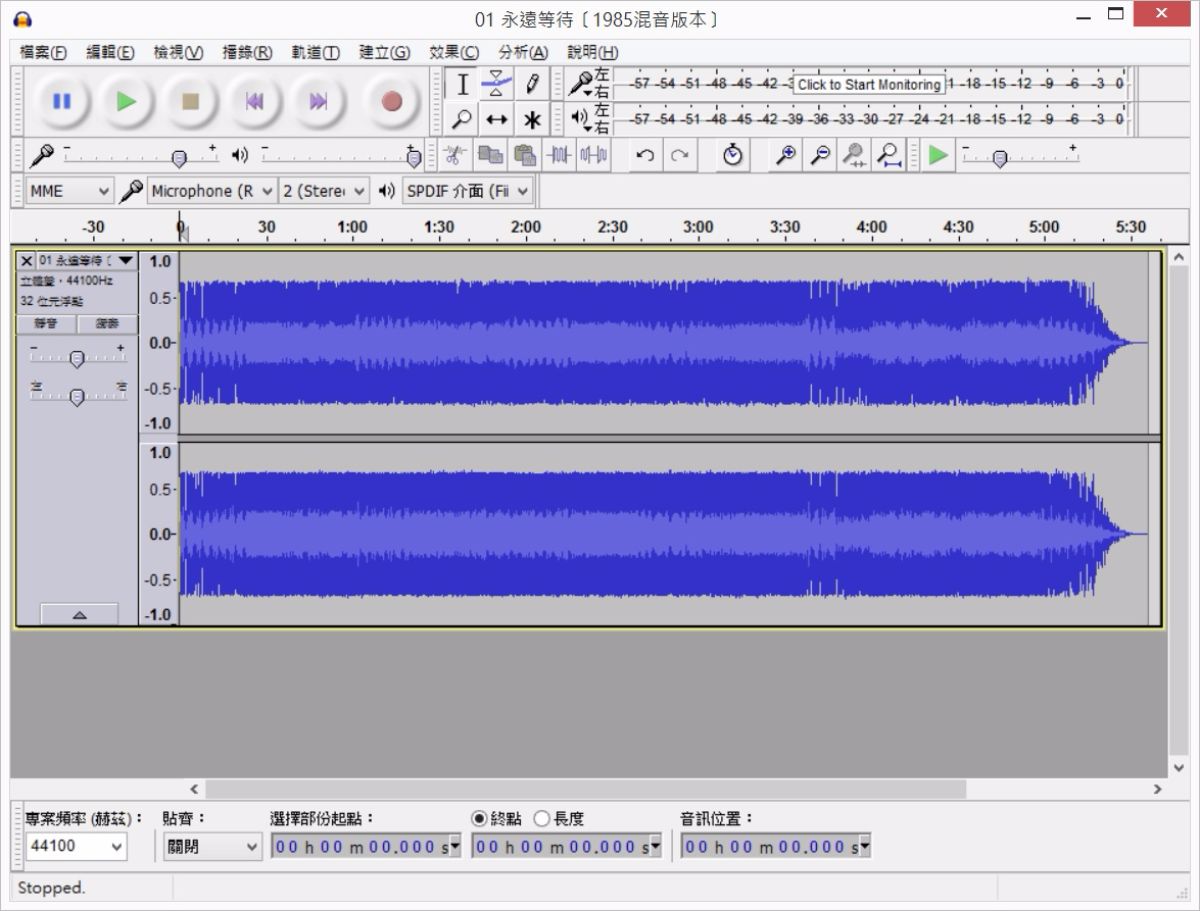
Task: Select the I-beam Selection tool
Action: point(462,85)
